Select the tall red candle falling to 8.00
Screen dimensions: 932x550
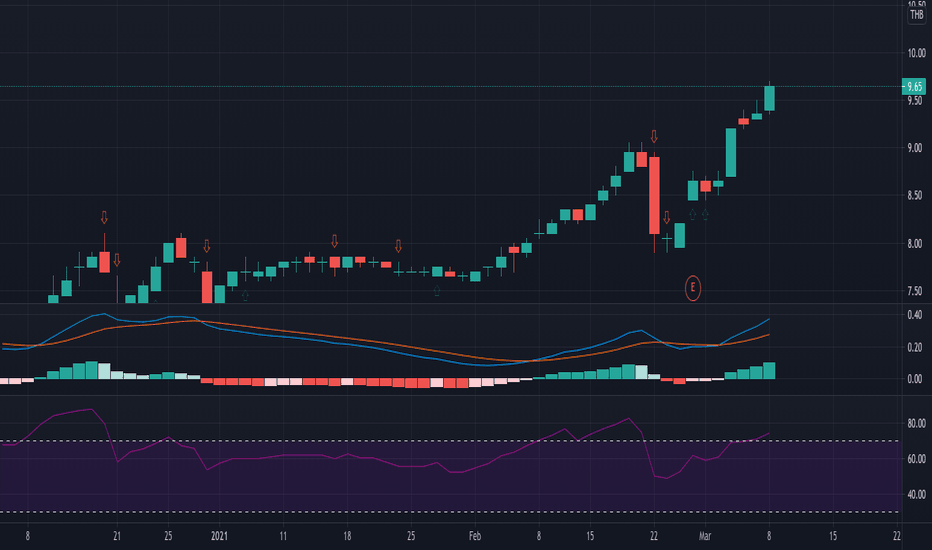tap(654, 196)
